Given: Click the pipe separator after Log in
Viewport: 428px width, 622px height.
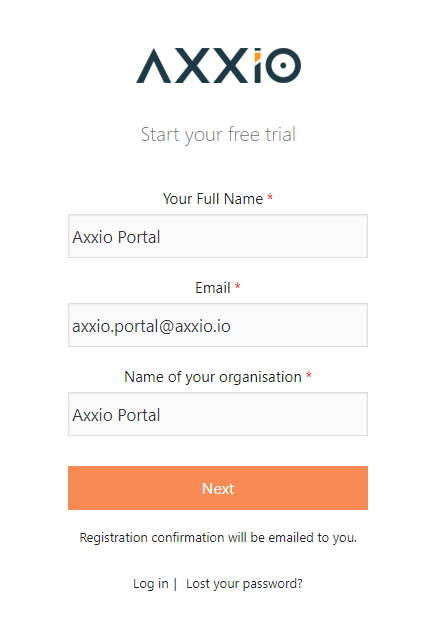Looking at the screenshot, I should pos(175,584).
